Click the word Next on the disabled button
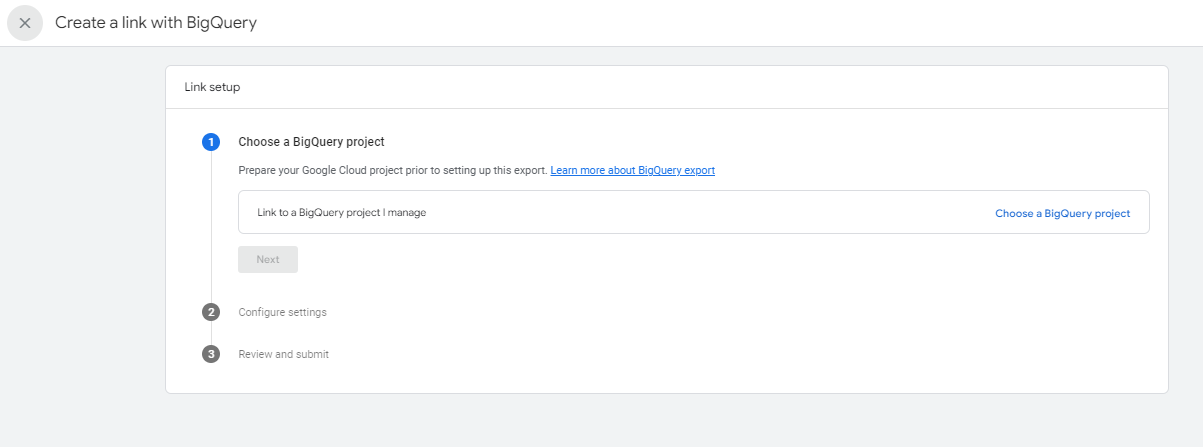The height and width of the screenshot is (447, 1203). point(268,260)
